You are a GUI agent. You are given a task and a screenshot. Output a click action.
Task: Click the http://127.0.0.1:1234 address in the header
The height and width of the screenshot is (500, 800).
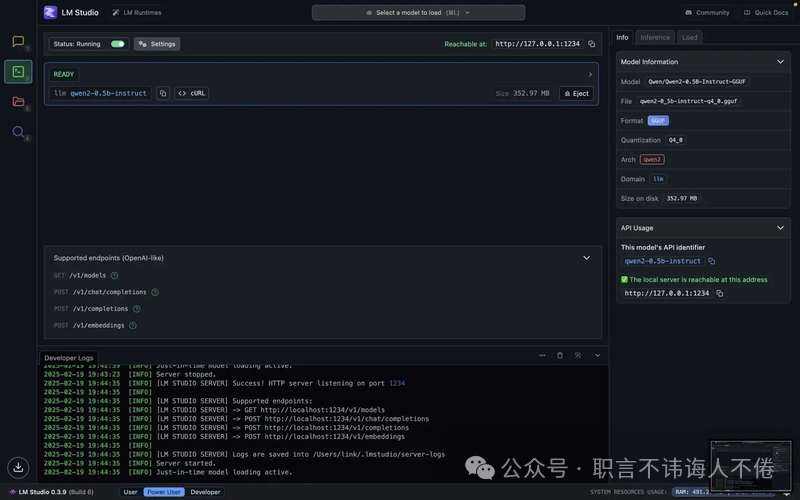(537, 44)
